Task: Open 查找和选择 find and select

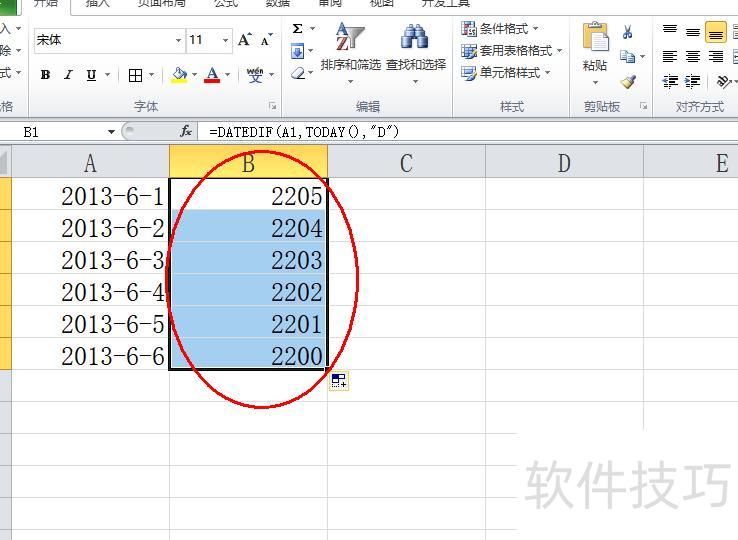Action: [416, 52]
